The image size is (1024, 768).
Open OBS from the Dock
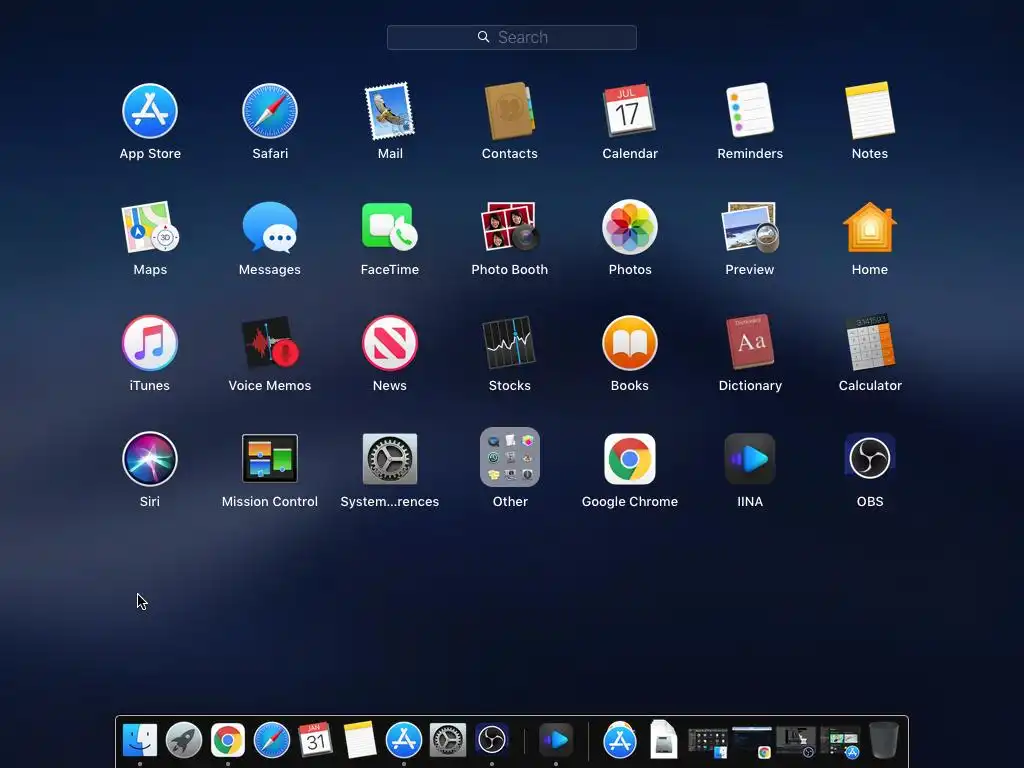(492, 740)
